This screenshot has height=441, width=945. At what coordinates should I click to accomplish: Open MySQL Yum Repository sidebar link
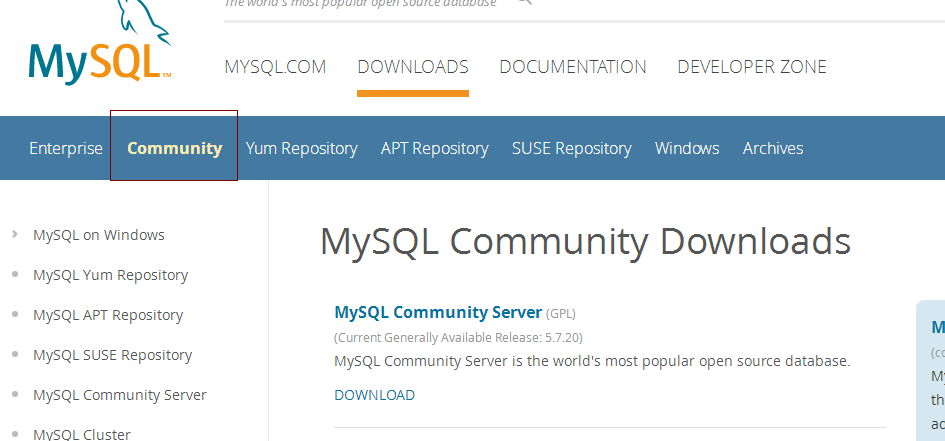tap(110, 275)
